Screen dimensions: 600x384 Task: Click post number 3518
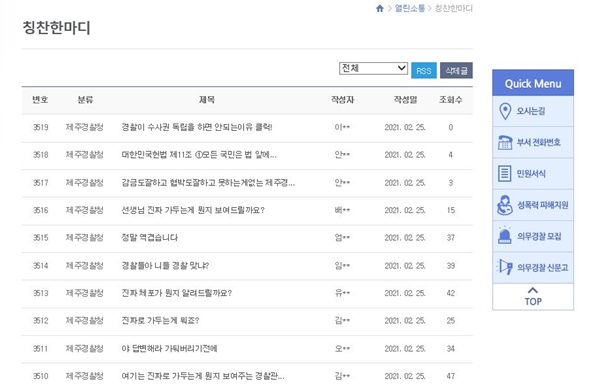pos(41,155)
